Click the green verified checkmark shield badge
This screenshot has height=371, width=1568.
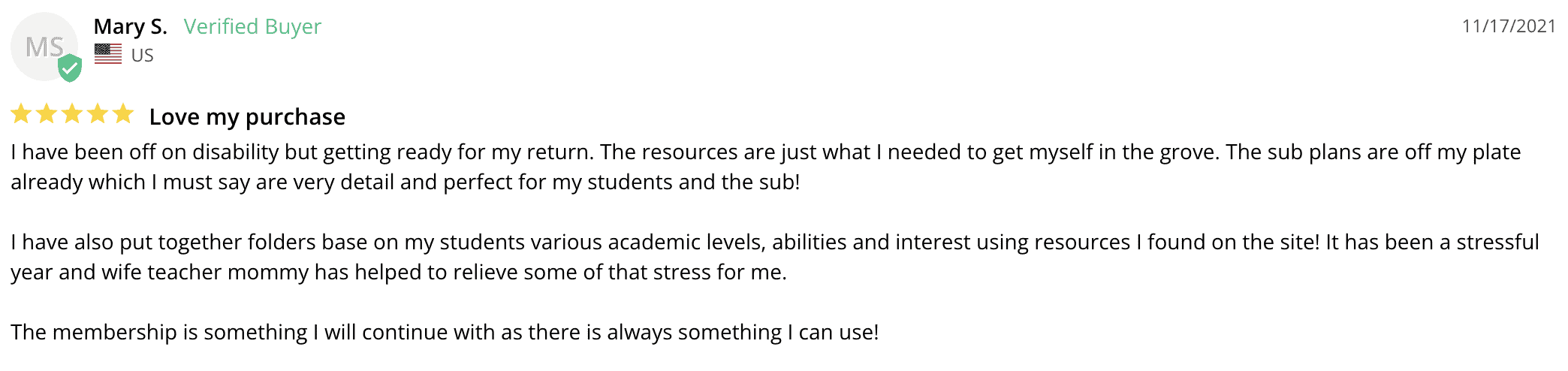70,68
